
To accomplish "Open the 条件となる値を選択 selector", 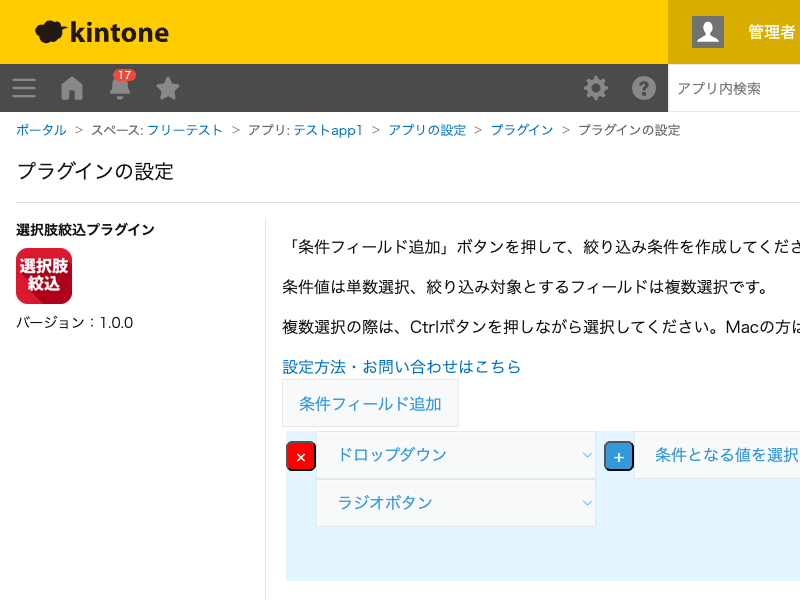I will pos(717,455).
